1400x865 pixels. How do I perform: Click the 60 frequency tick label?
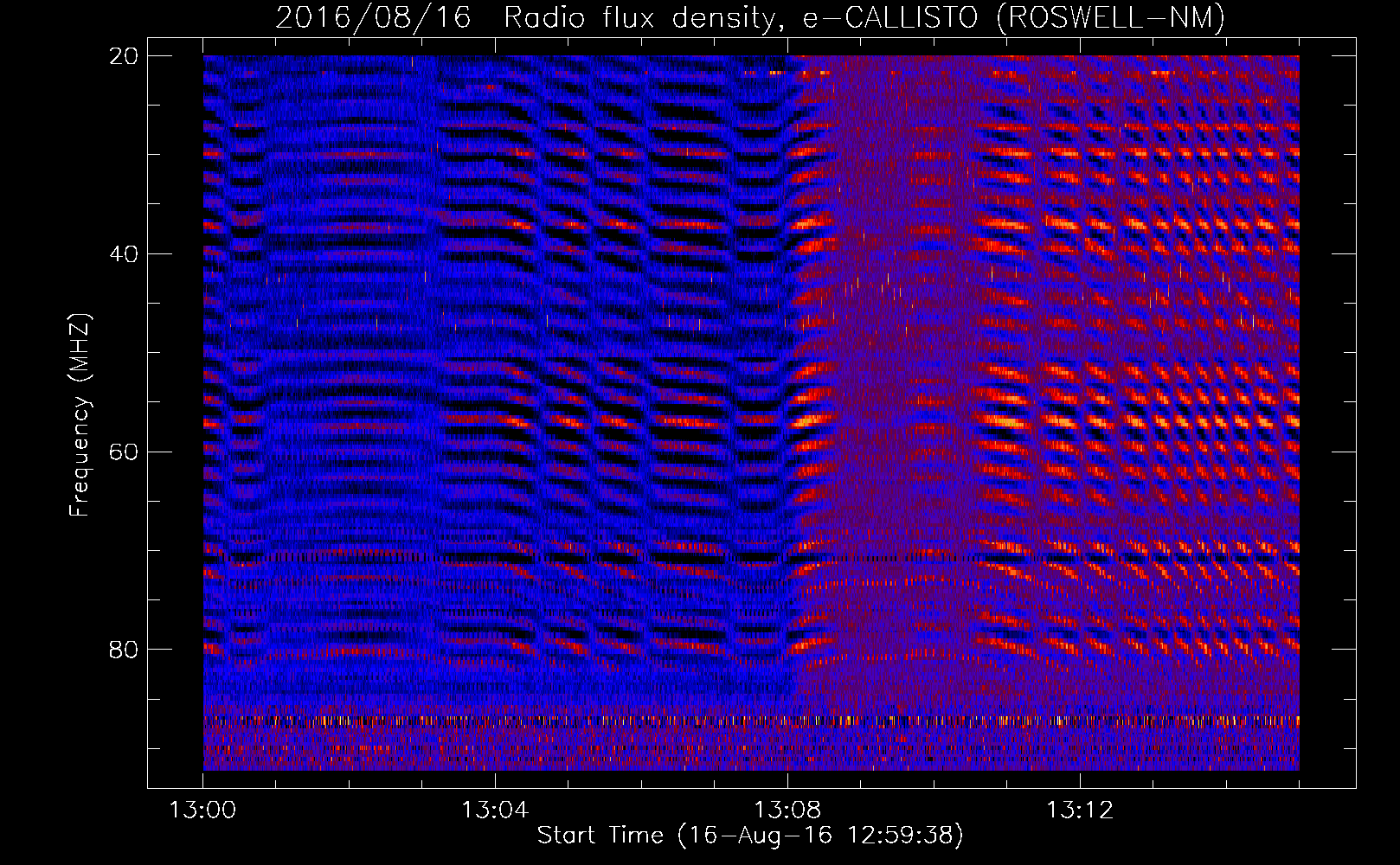click(125, 452)
